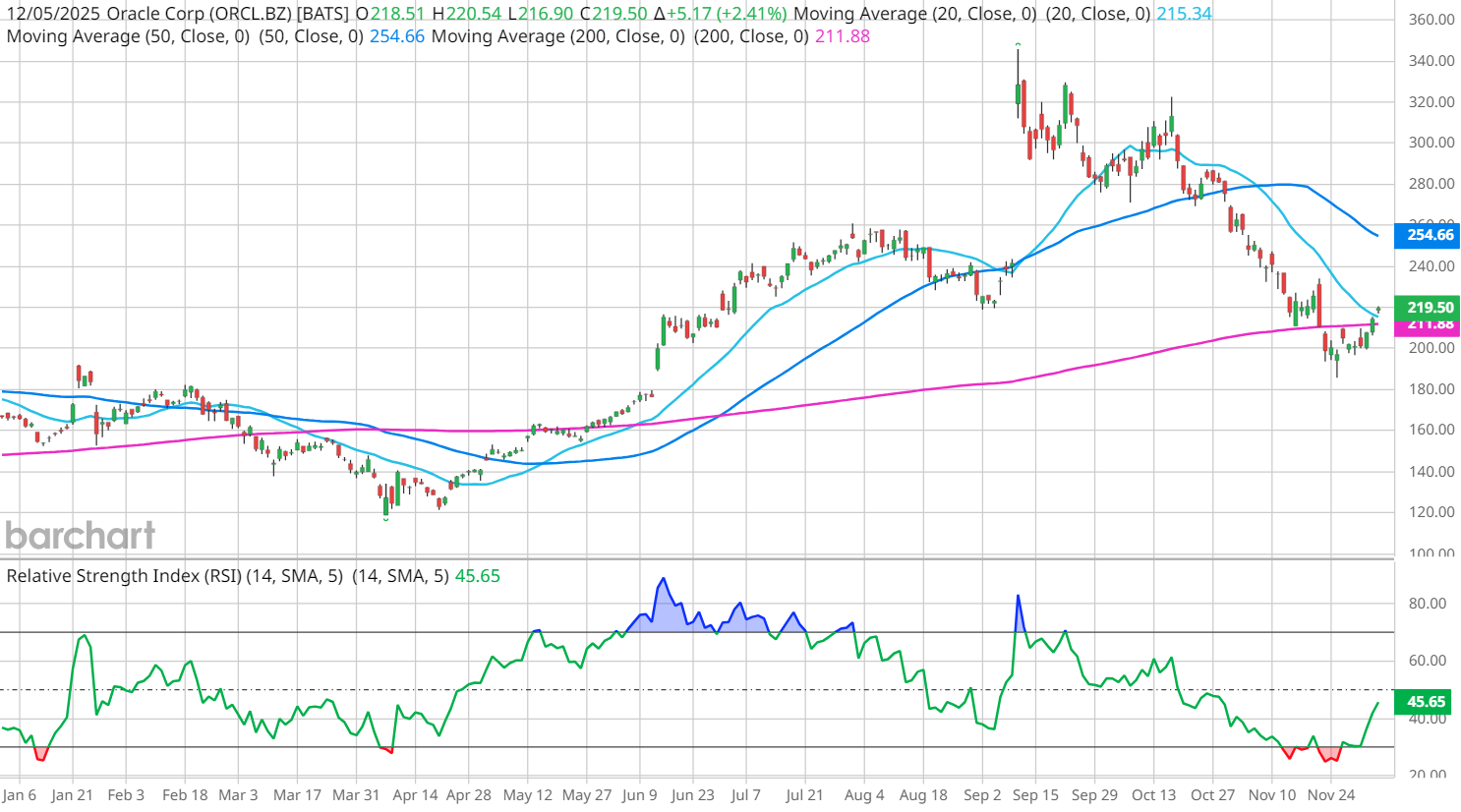Click the [BATS] exchange label
The width and height of the screenshot is (1461, 812).
click(322, 14)
